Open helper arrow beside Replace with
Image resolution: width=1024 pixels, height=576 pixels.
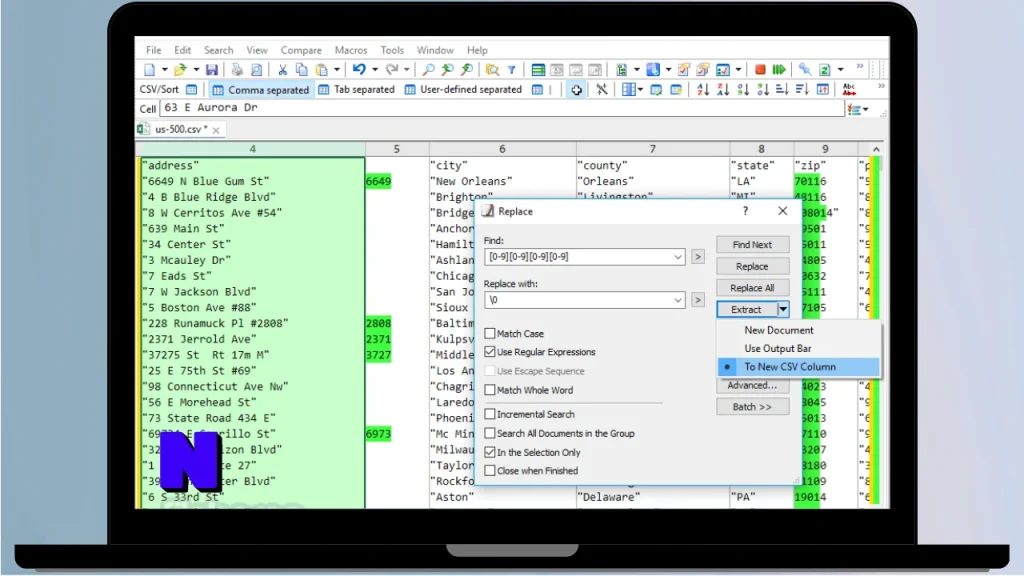697,300
